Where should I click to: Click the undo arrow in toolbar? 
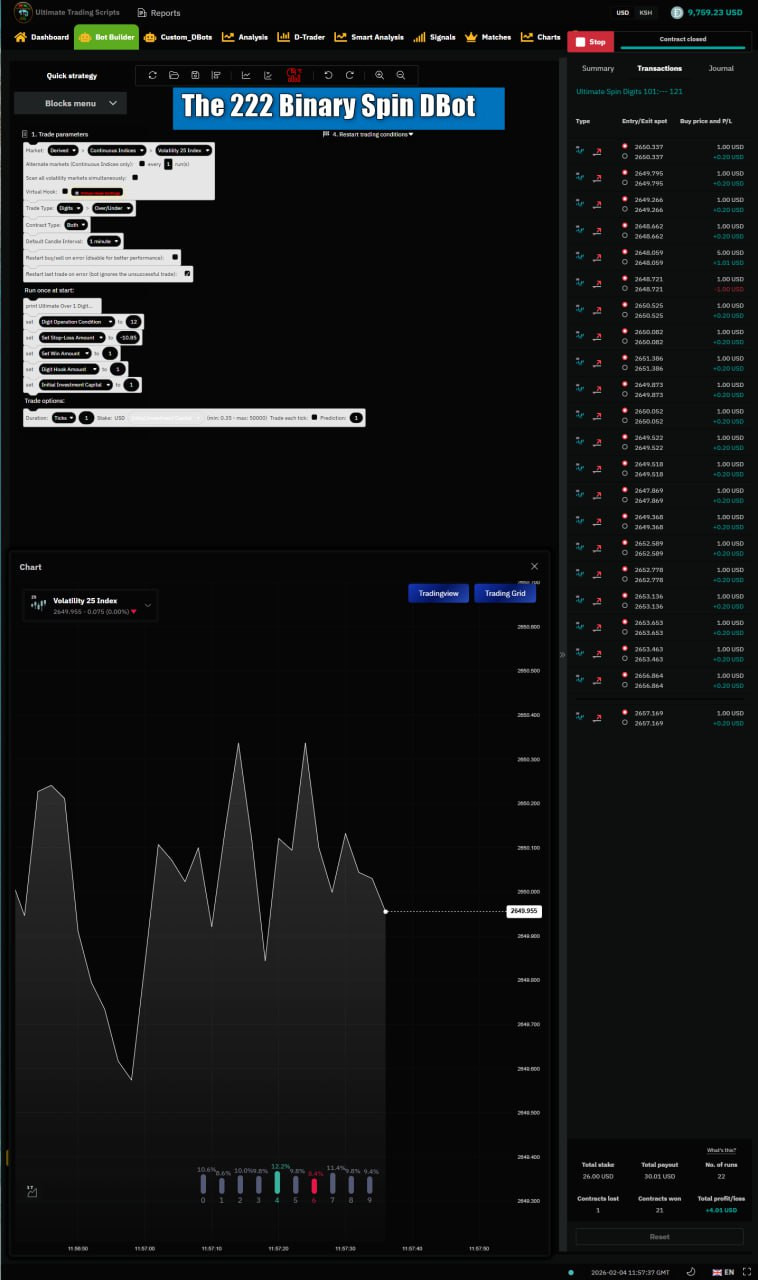coord(328,75)
